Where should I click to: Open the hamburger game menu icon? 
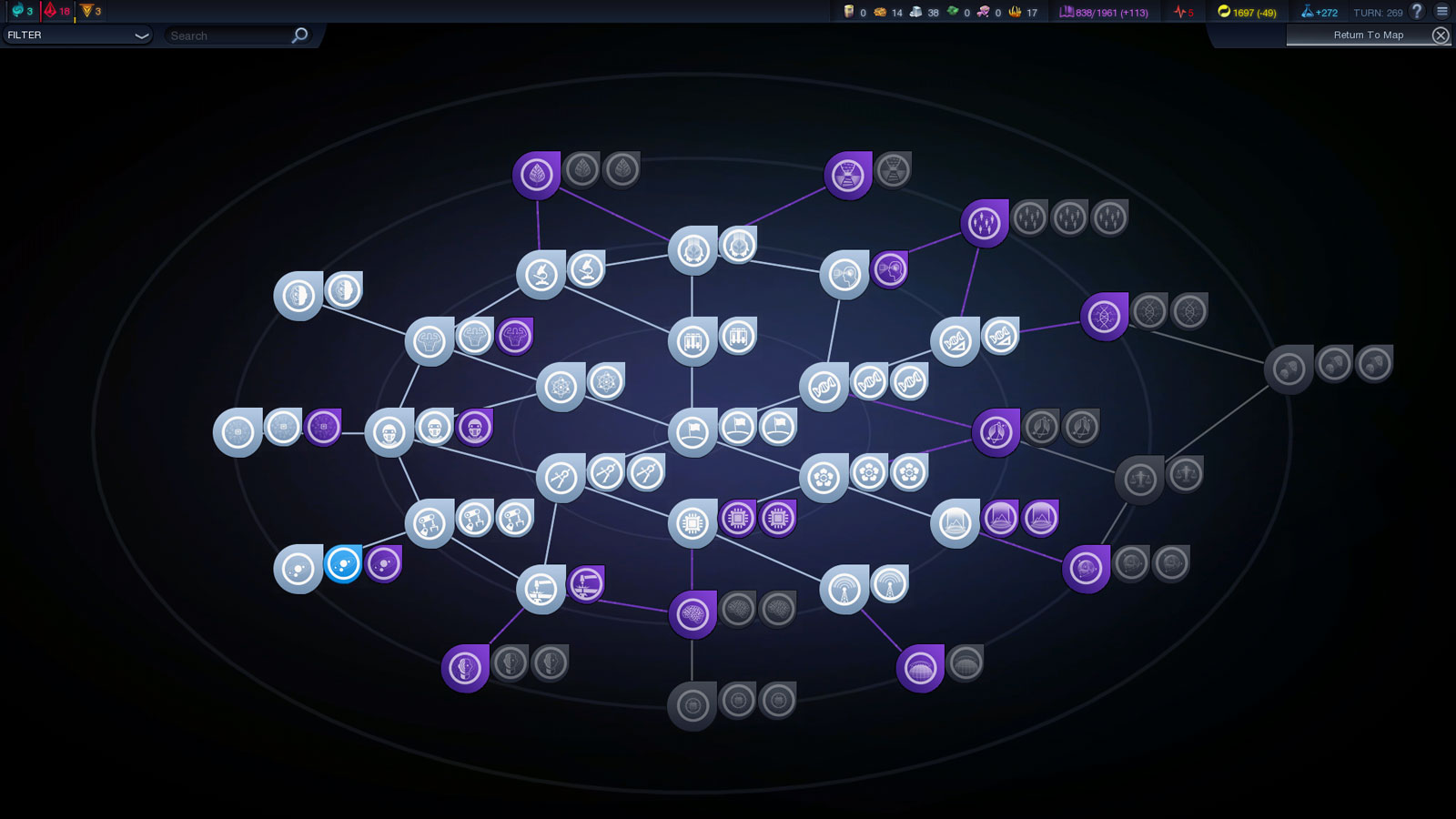[x=1442, y=11]
